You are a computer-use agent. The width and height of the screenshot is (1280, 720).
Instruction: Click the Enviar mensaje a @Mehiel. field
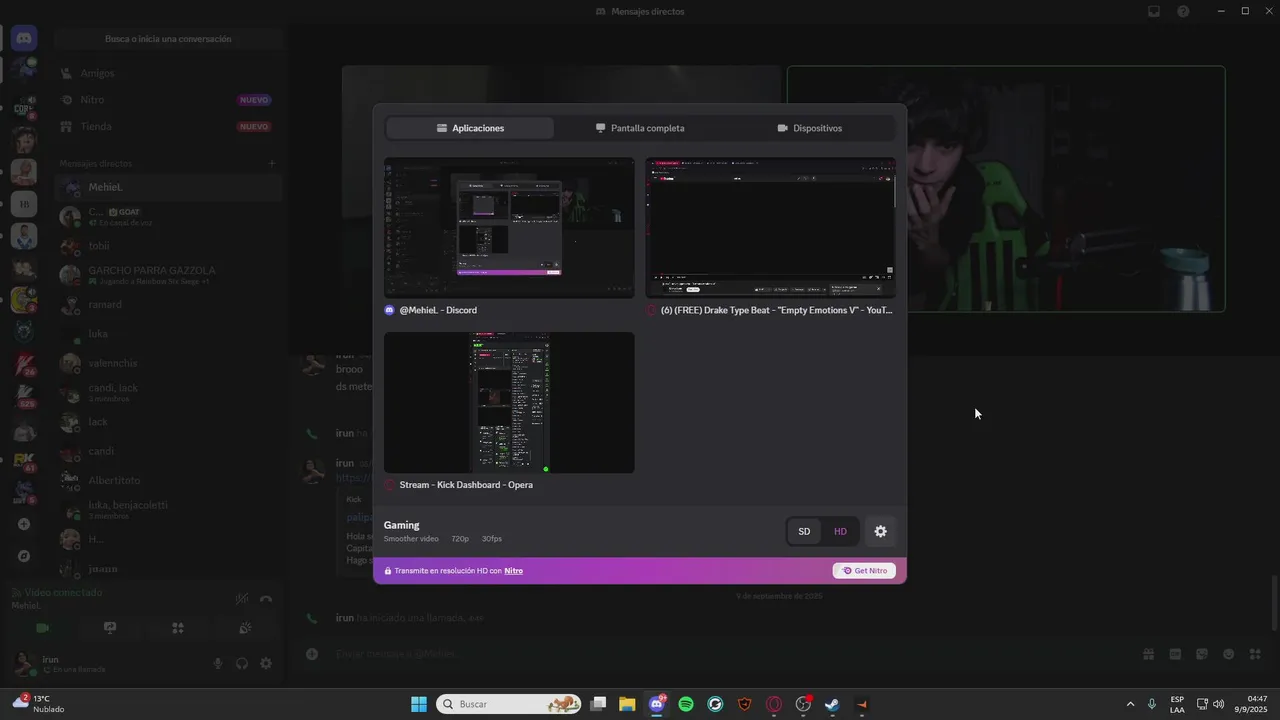point(730,654)
